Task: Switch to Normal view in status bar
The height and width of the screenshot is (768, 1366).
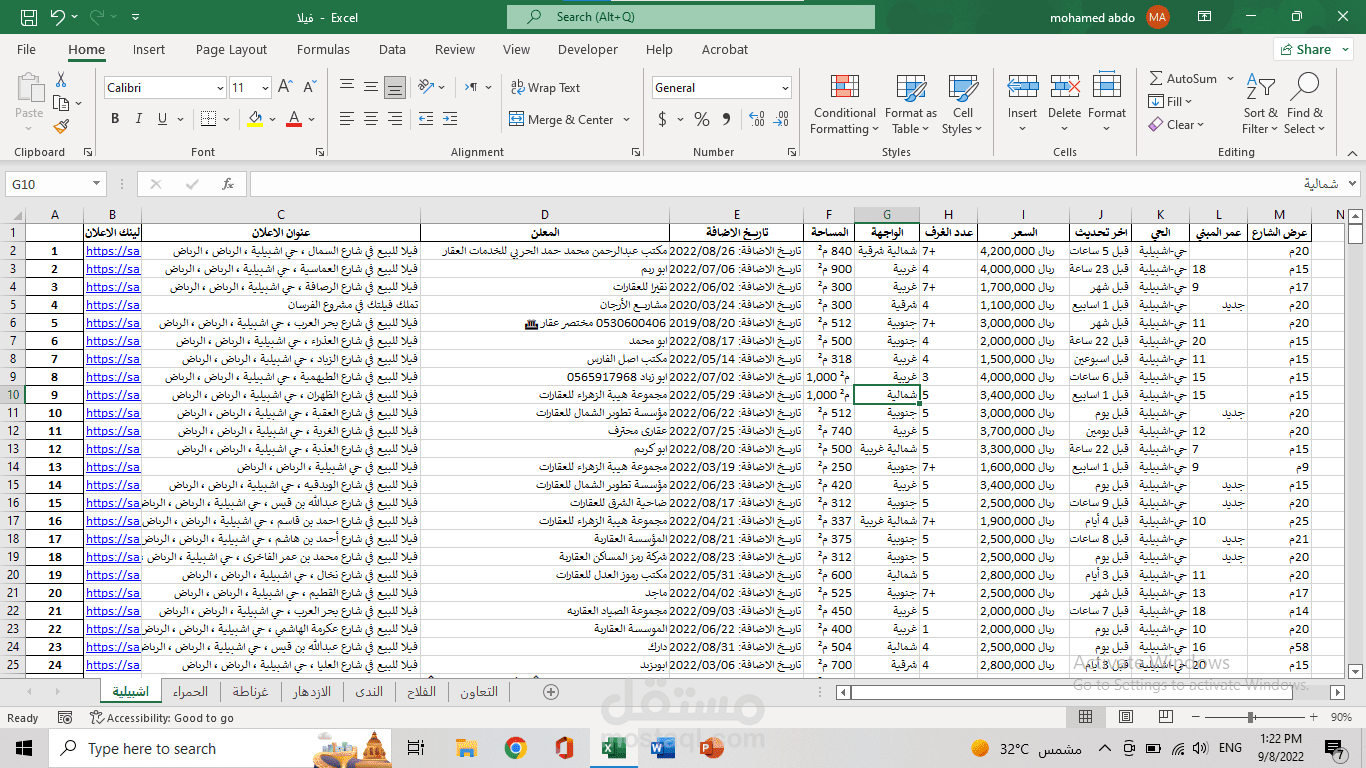Action: [x=1087, y=718]
